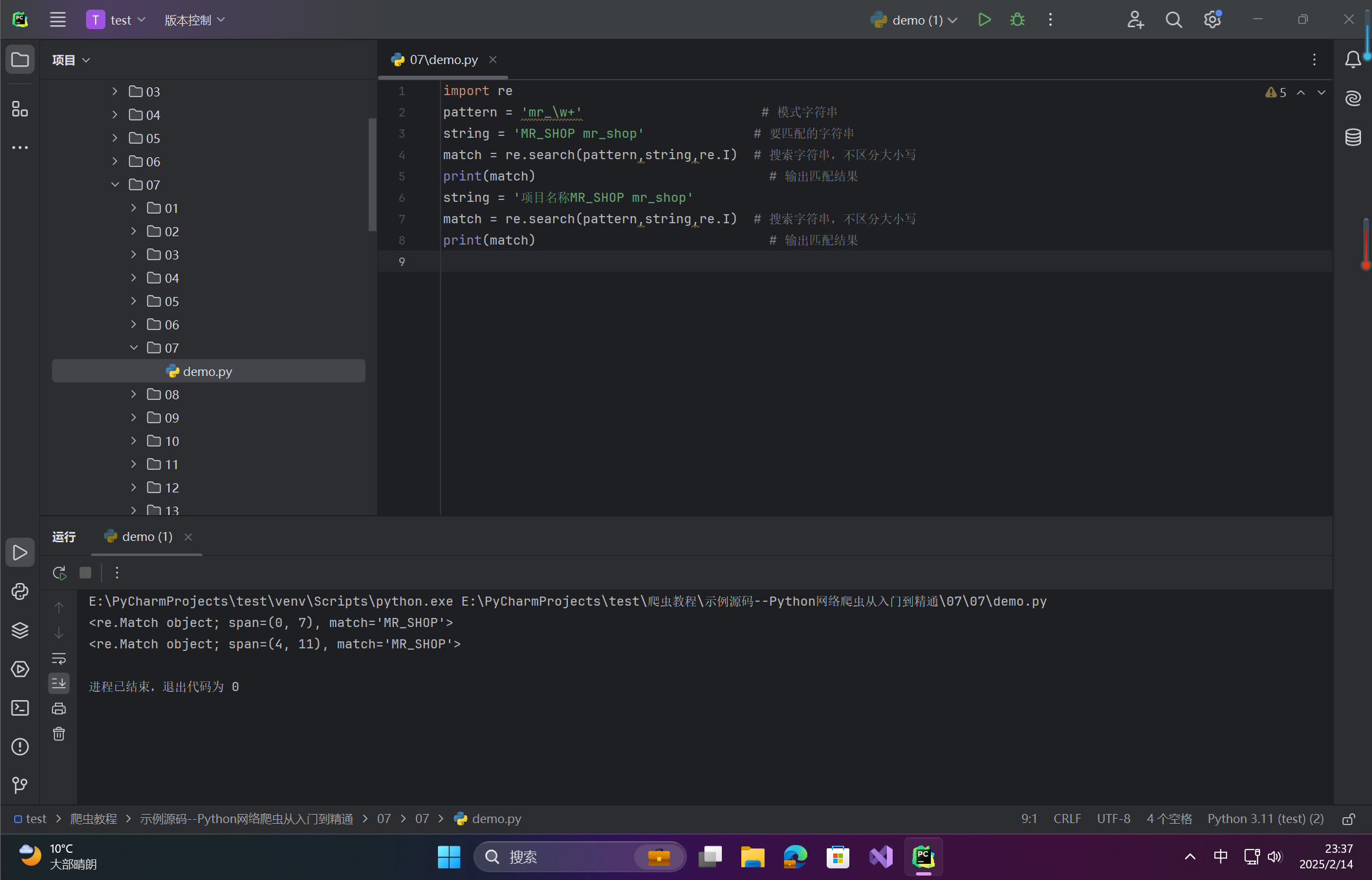Viewport: 1372px width, 880px height.
Task: Open Problems tool window
Action: (x=20, y=747)
